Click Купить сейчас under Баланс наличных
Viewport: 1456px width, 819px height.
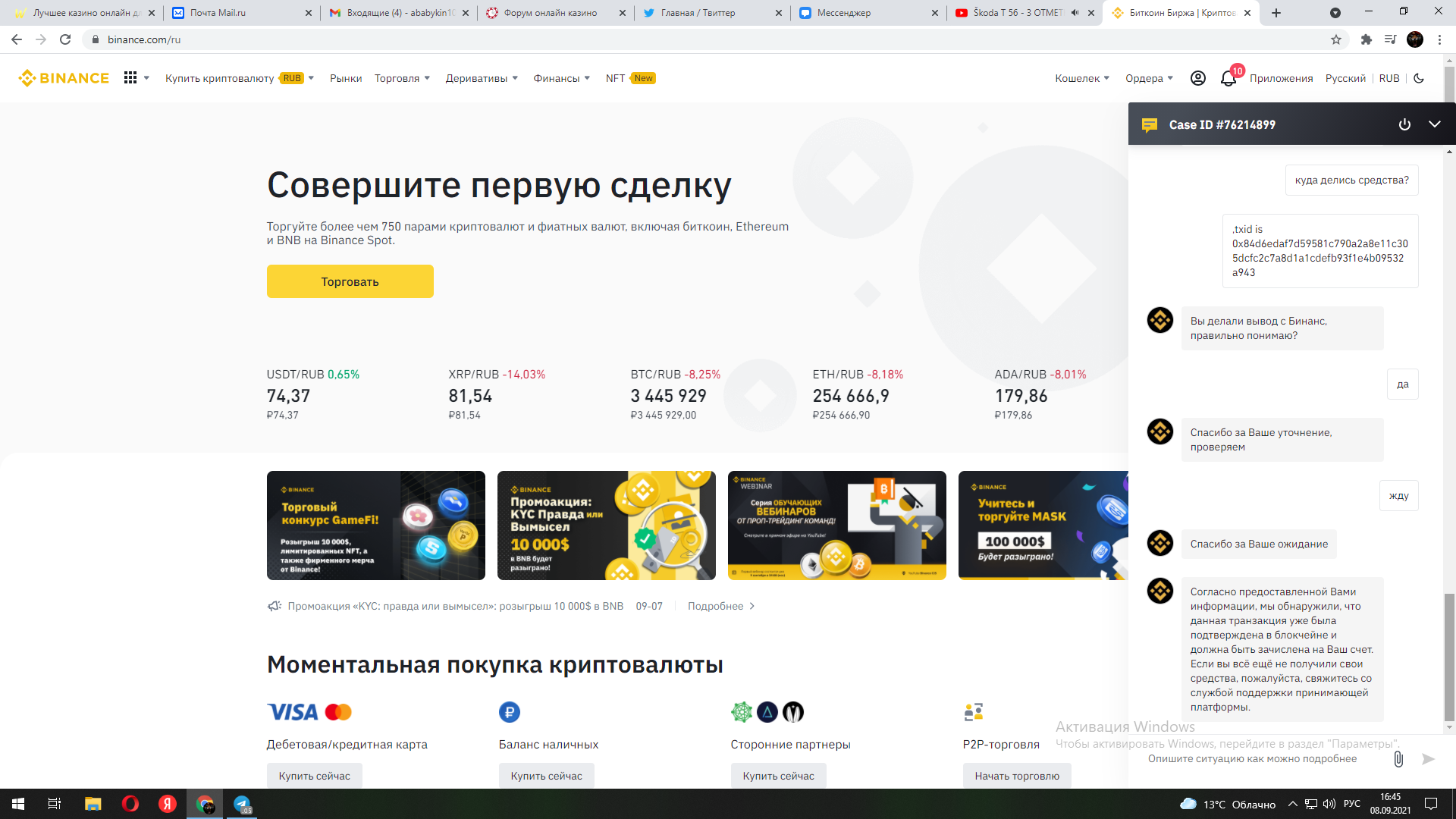(x=546, y=776)
